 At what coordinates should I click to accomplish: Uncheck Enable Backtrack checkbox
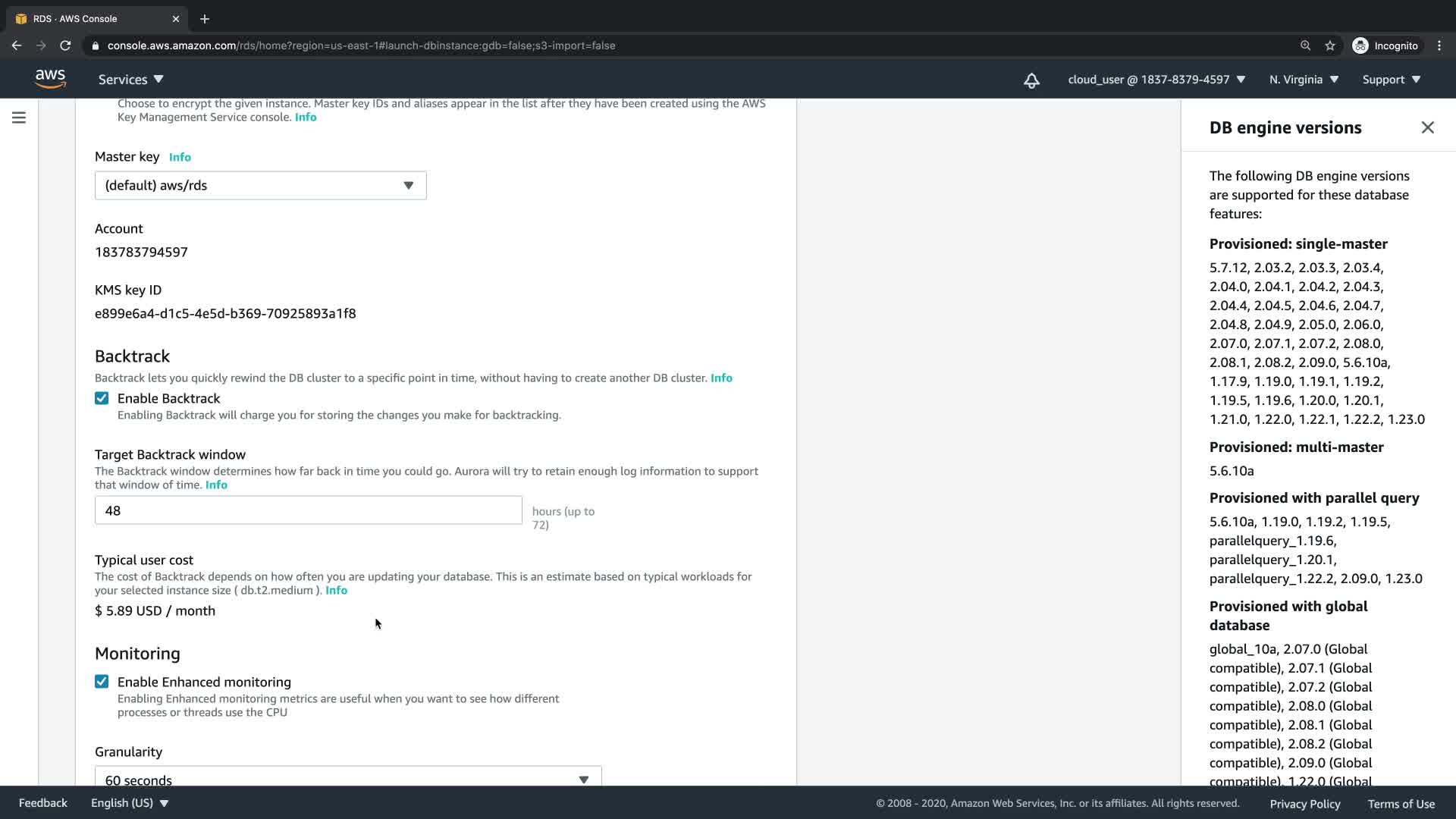click(x=102, y=398)
